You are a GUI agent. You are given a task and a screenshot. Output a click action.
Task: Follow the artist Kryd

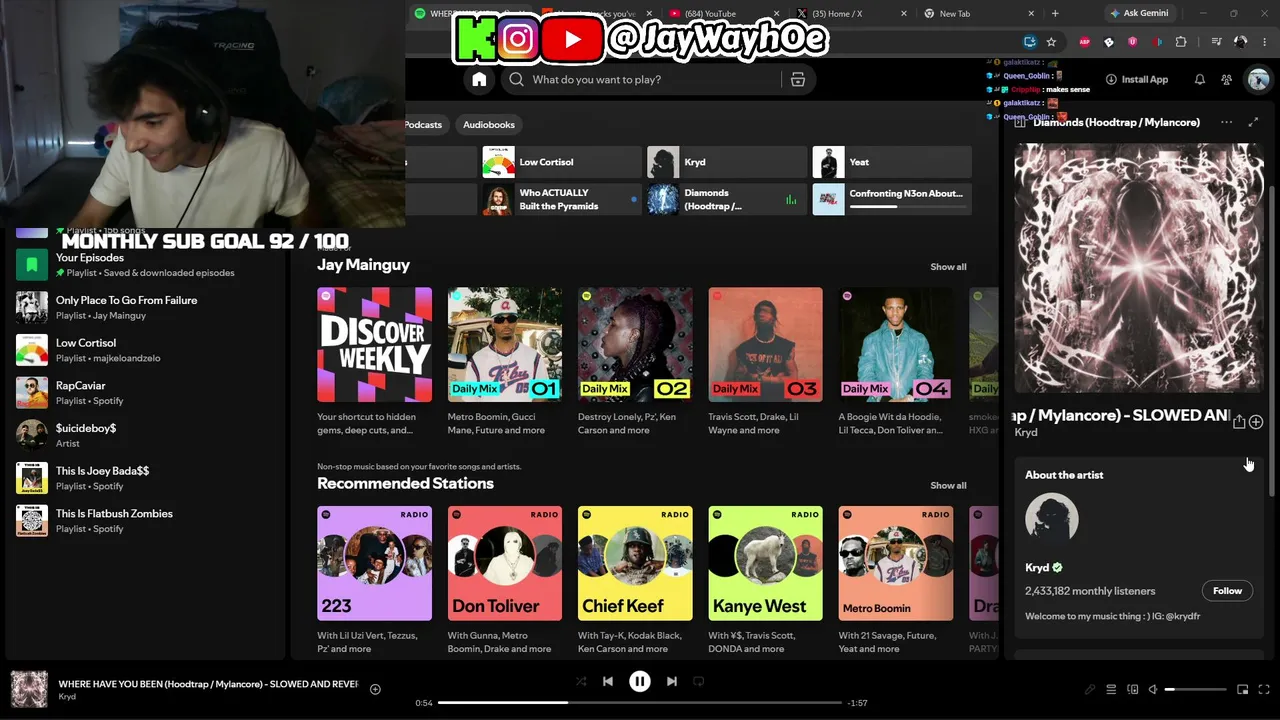(x=1227, y=591)
